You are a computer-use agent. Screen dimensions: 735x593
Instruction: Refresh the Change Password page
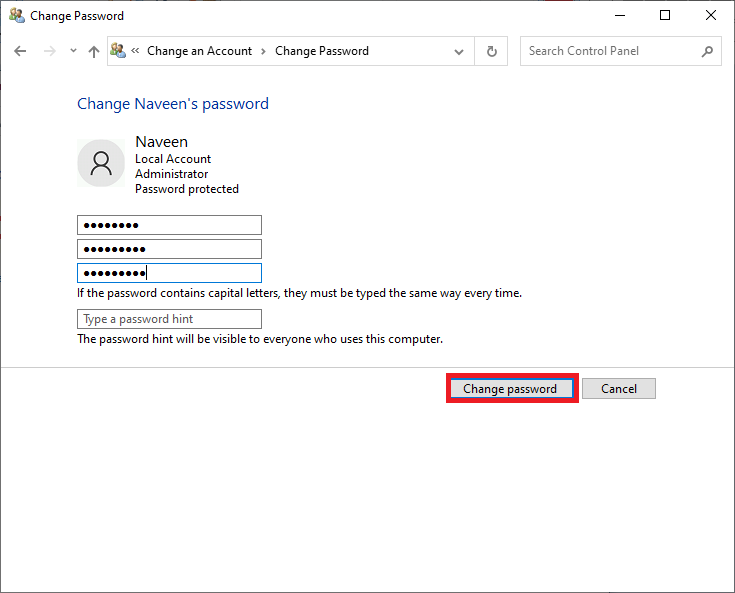click(x=491, y=51)
